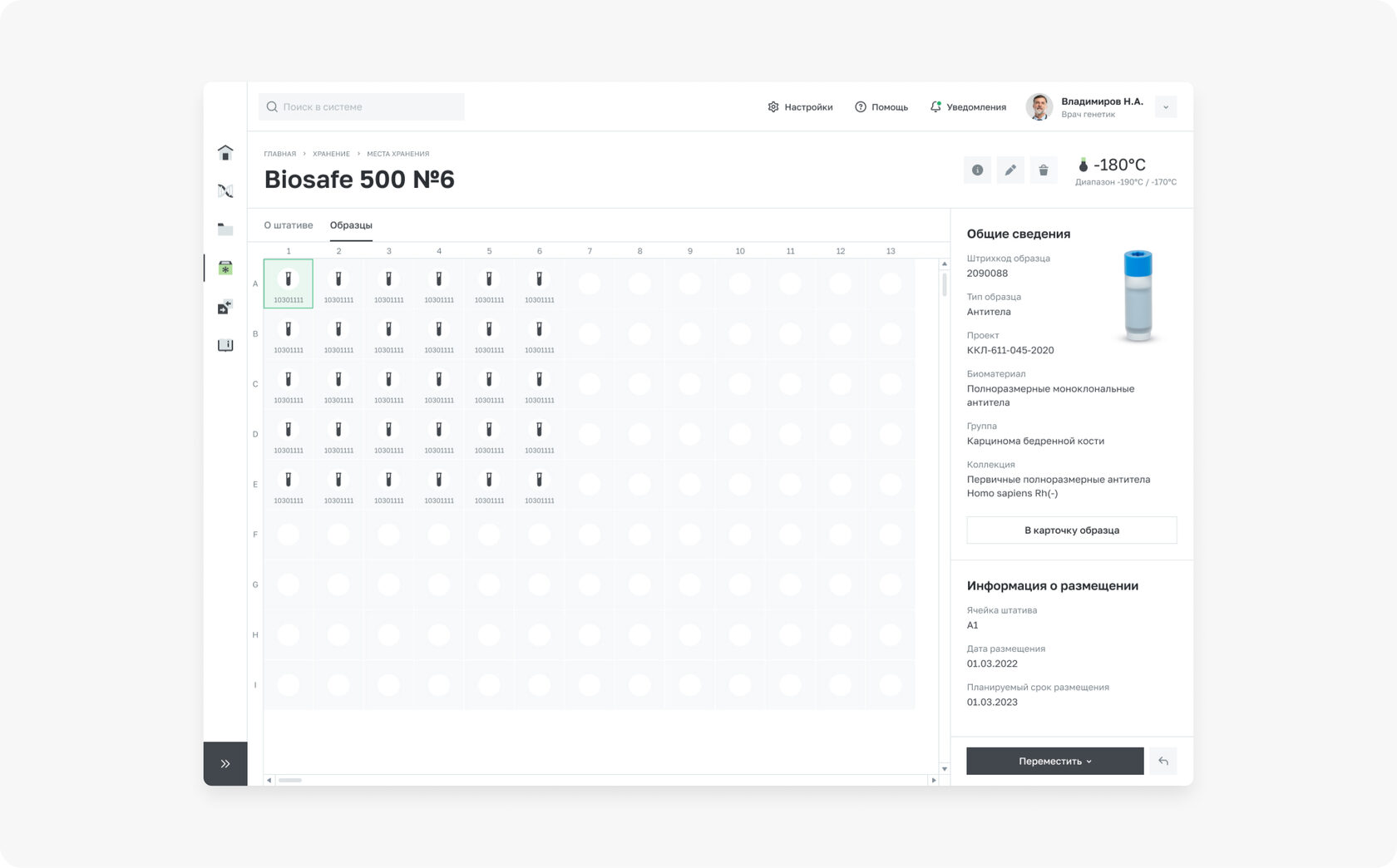Open the freezer storage sidebar icon
This screenshot has width=1397, height=868.
(x=225, y=268)
